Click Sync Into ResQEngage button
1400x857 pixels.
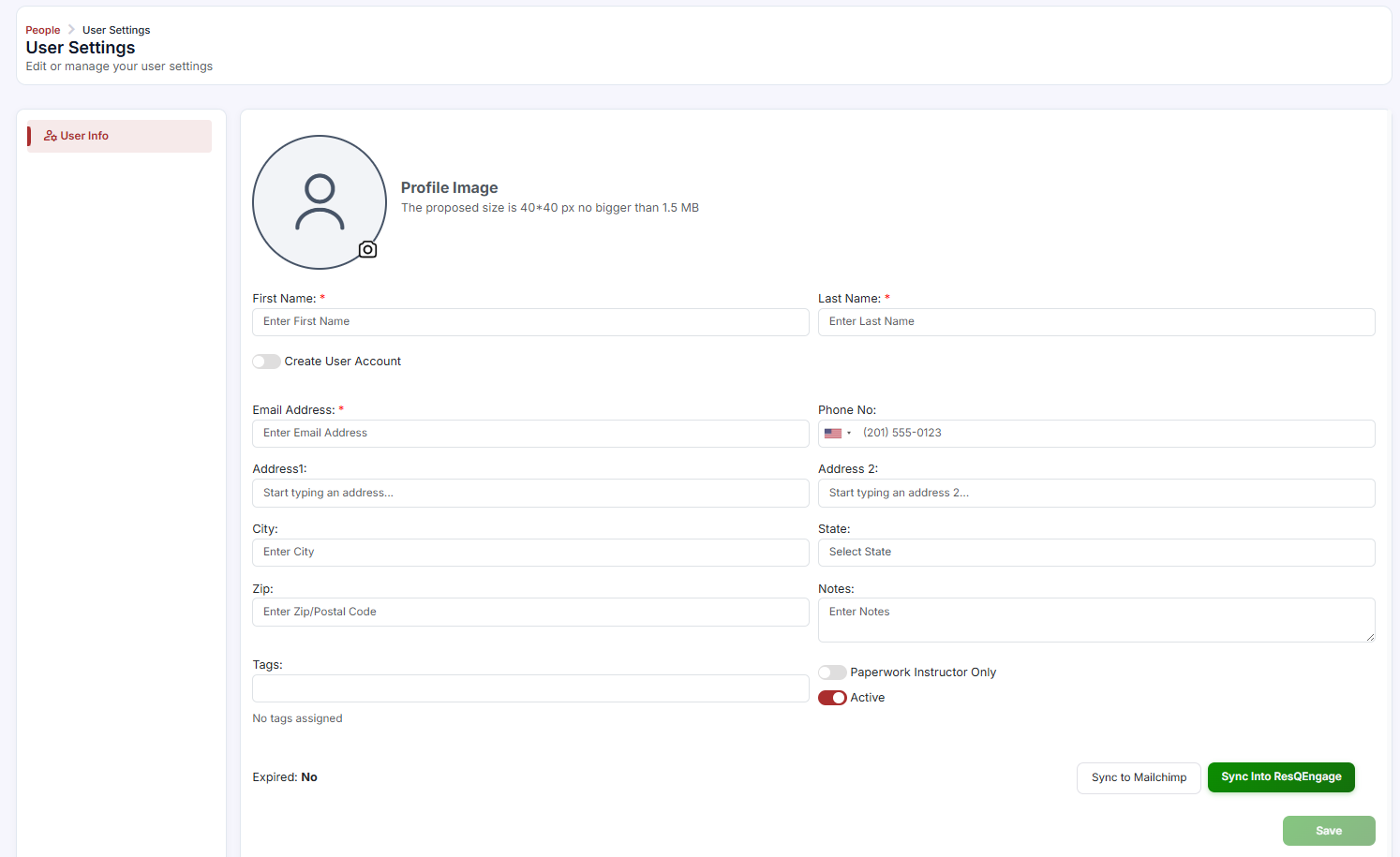pos(1281,777)
